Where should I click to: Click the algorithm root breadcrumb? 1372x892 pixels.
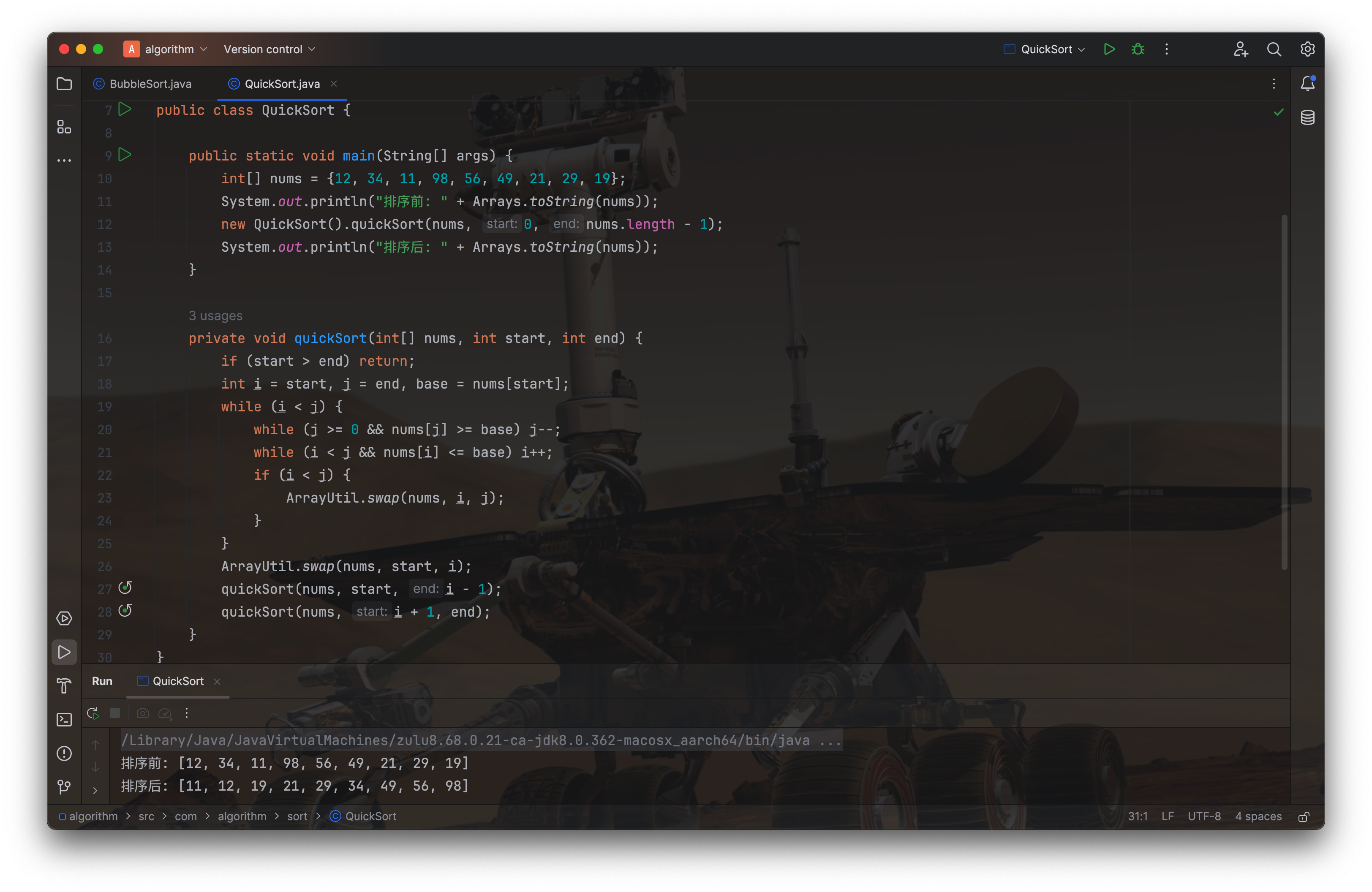88,816
